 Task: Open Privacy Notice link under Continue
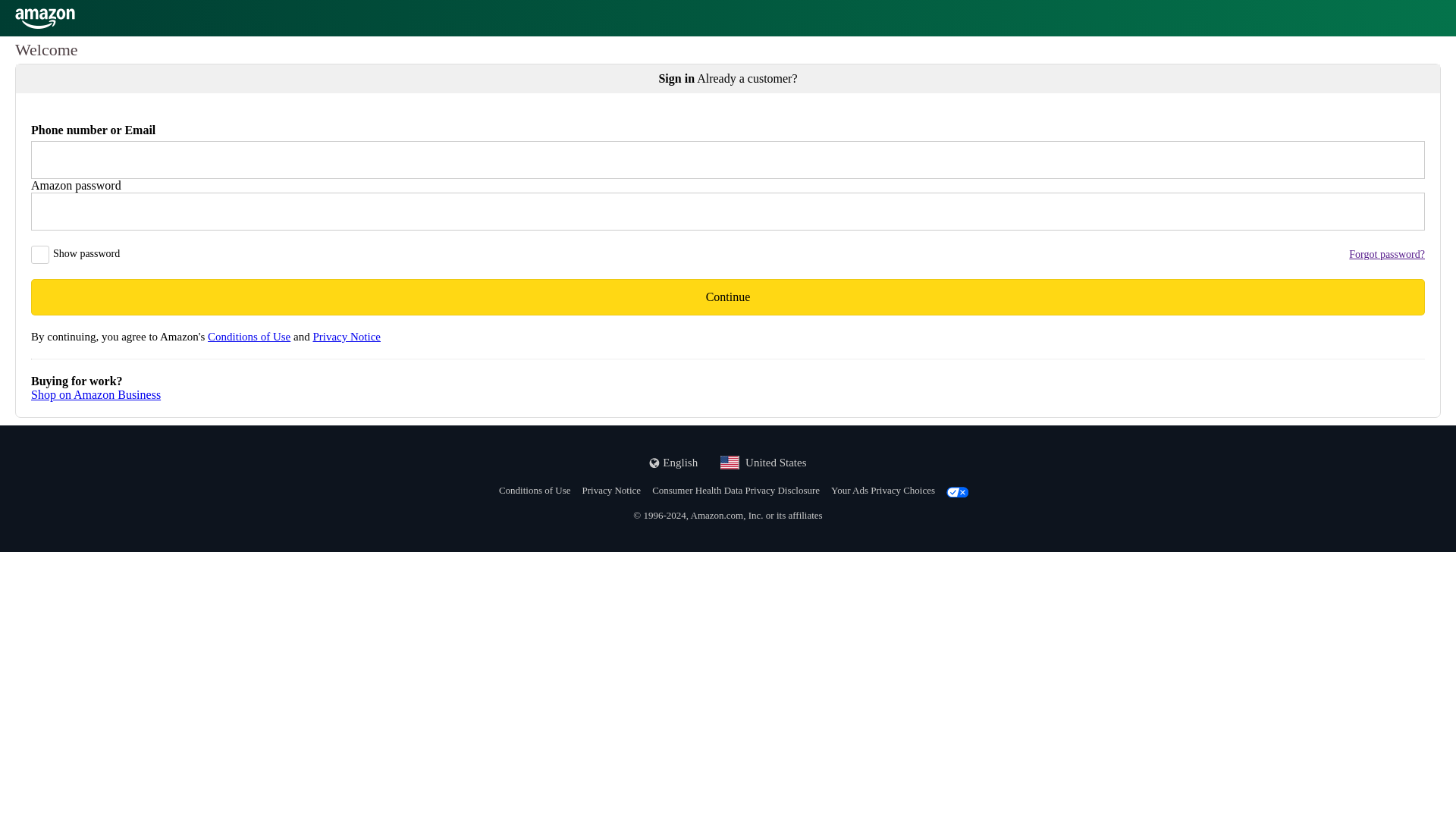347,337
